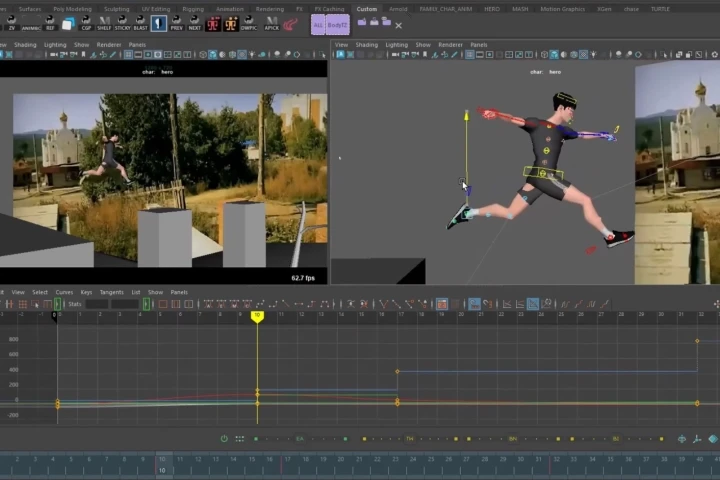Toggle lights icon in the right viewport toolbar

tap(593, 55)
